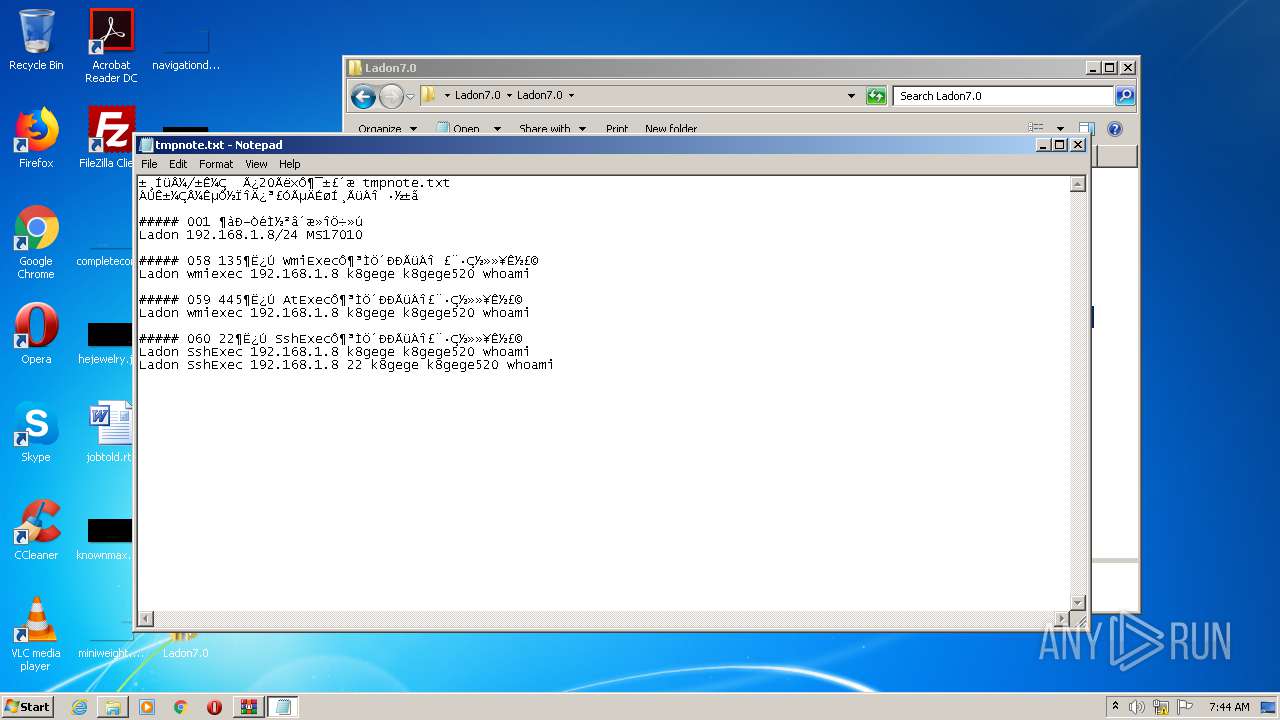Open CCleaner desktop shortcut
Screen dimensions: 1280x720
click(x=36, y=530)
